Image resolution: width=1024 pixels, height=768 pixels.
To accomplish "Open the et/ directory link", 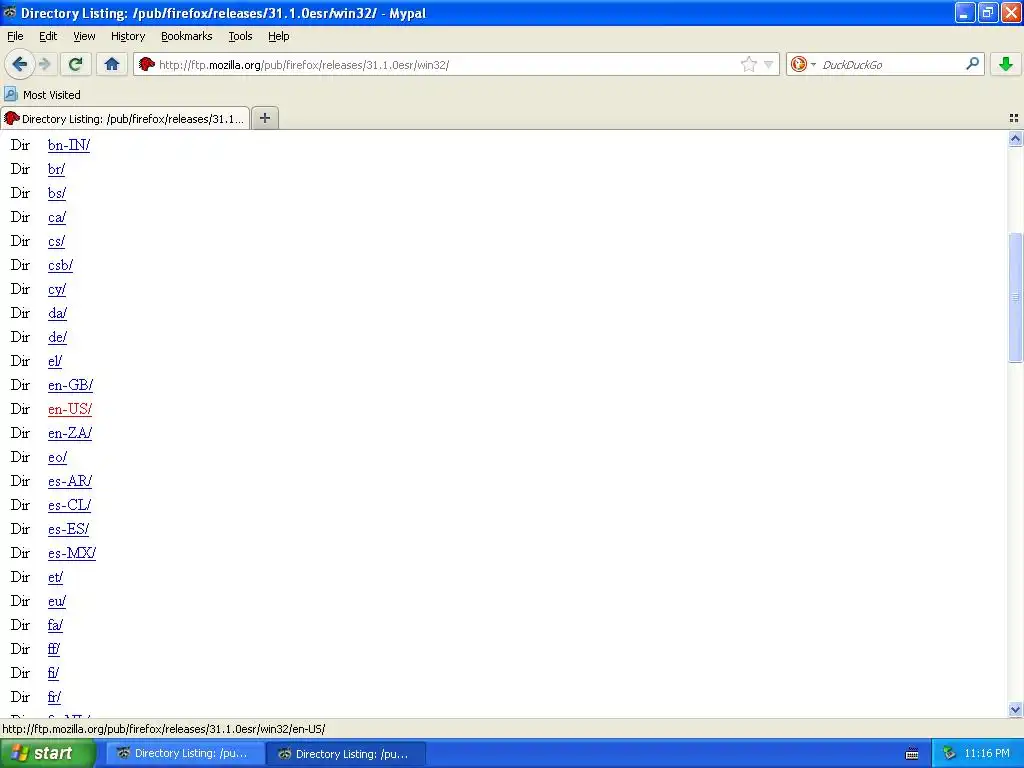I will coord(56,577).
